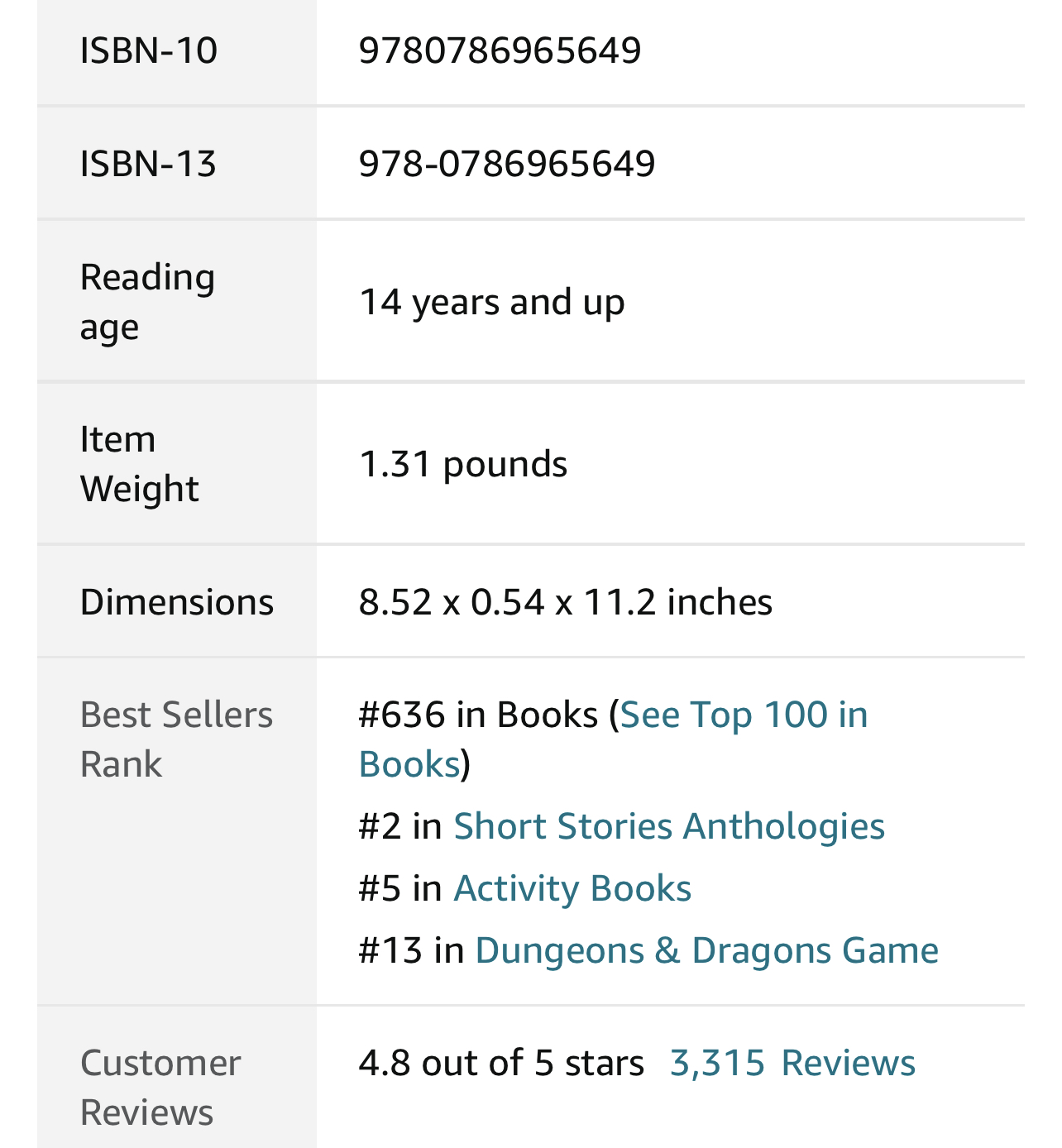The height and width of the screenshot is (1148, 1062).
Task: Click the ISBN-10 number 9780786965649
Action: coord(500,50)
